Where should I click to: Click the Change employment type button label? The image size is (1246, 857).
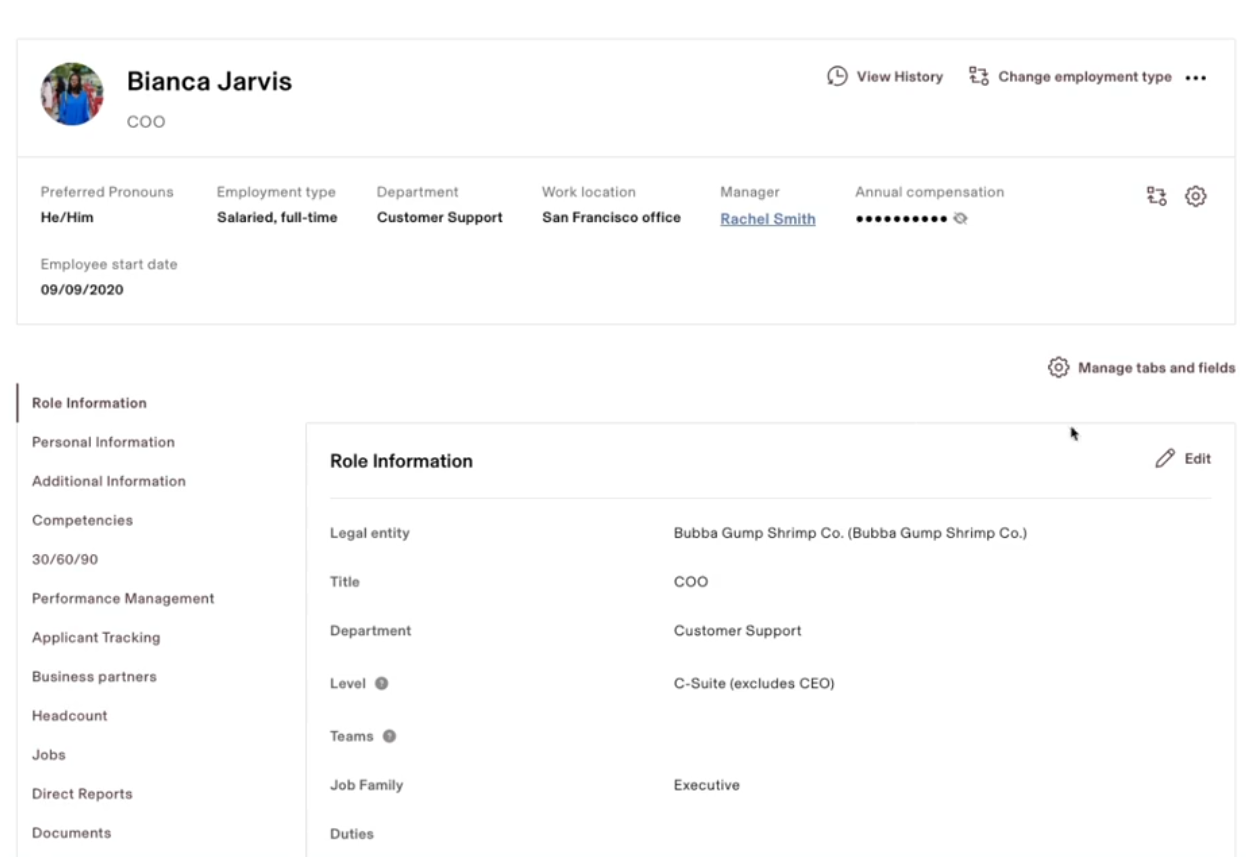click(1084, 77)
